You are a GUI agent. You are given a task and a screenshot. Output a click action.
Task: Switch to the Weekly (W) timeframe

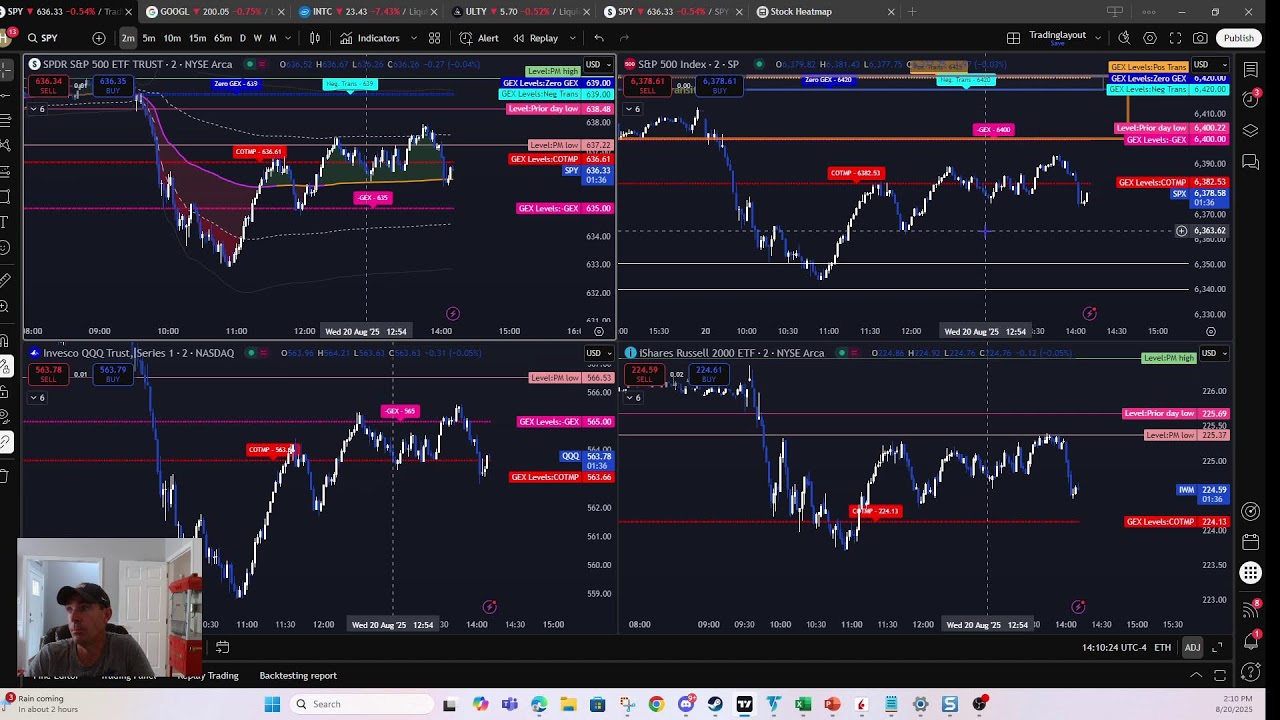(257, 38)
